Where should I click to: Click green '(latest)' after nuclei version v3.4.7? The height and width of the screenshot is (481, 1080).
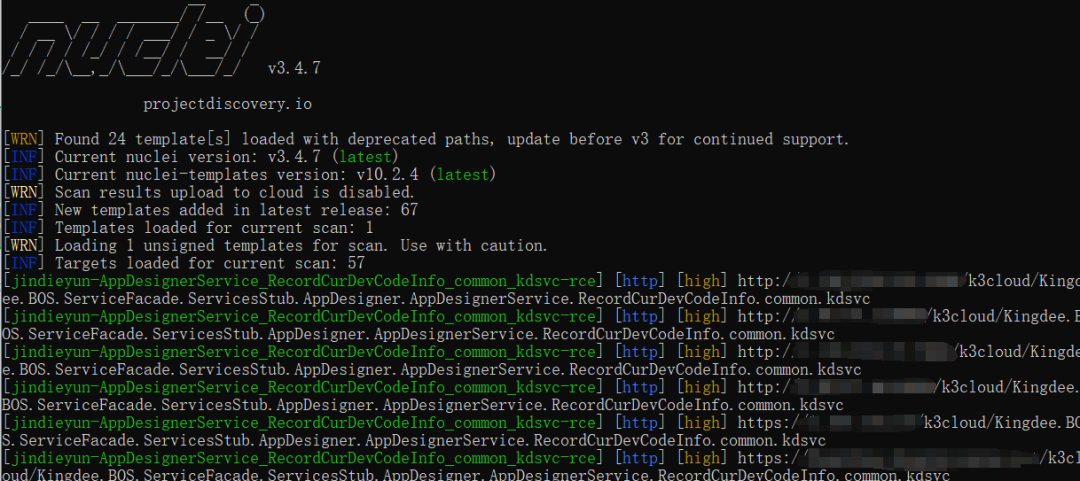pos(364,157)
